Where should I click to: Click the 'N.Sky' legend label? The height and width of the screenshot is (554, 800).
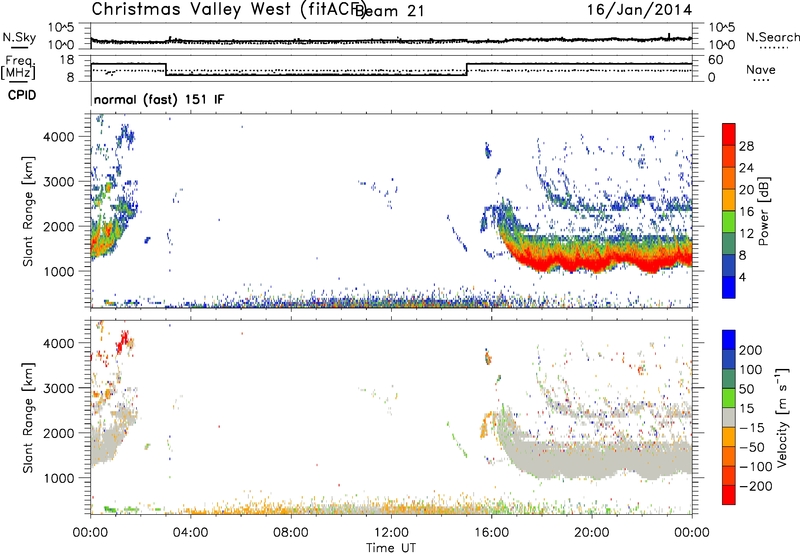19,37
